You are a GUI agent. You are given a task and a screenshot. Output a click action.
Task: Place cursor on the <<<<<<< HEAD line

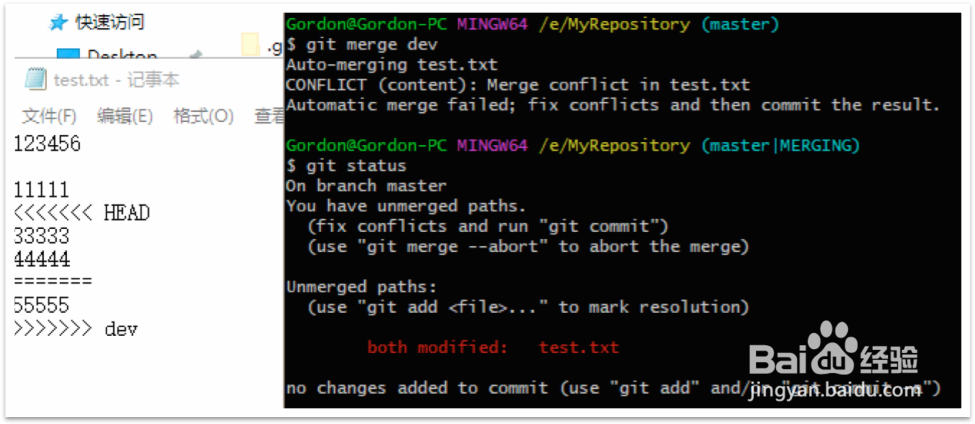click(x=81, y=213)
